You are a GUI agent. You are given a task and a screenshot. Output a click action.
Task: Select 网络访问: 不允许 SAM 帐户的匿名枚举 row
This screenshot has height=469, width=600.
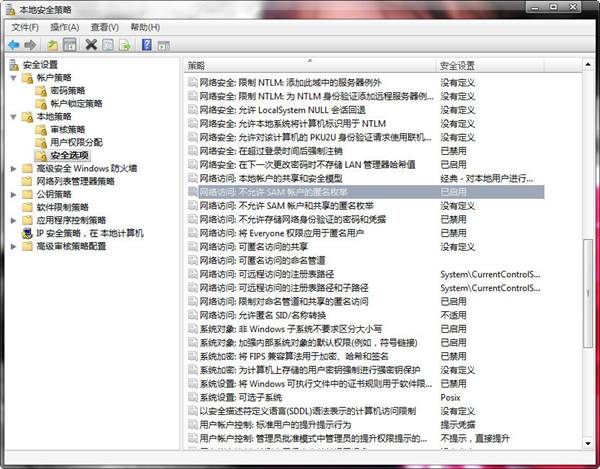pos(366,192)
